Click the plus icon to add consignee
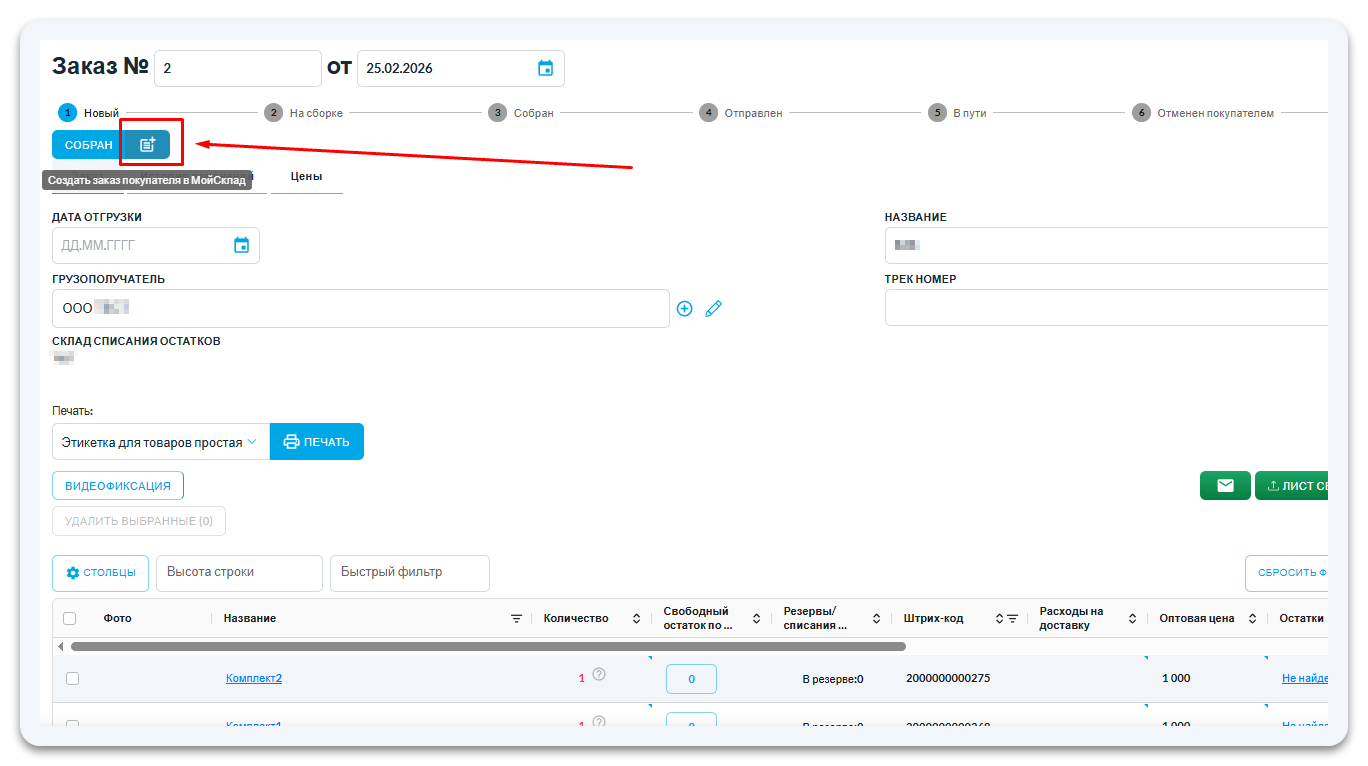Image resolution: width=1368 pixels, height=766 pixels. coord(684,309)
